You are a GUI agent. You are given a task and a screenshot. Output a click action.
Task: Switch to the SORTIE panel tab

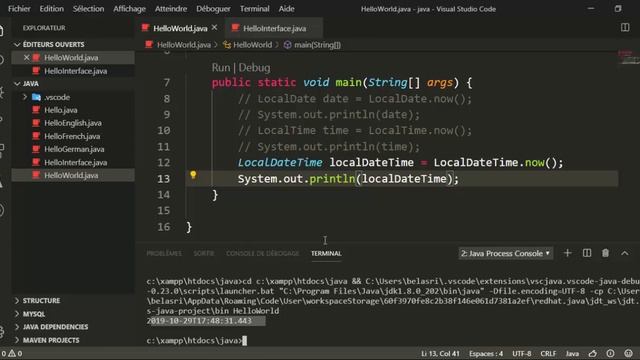pyautogui.click(x=204, y=253)
